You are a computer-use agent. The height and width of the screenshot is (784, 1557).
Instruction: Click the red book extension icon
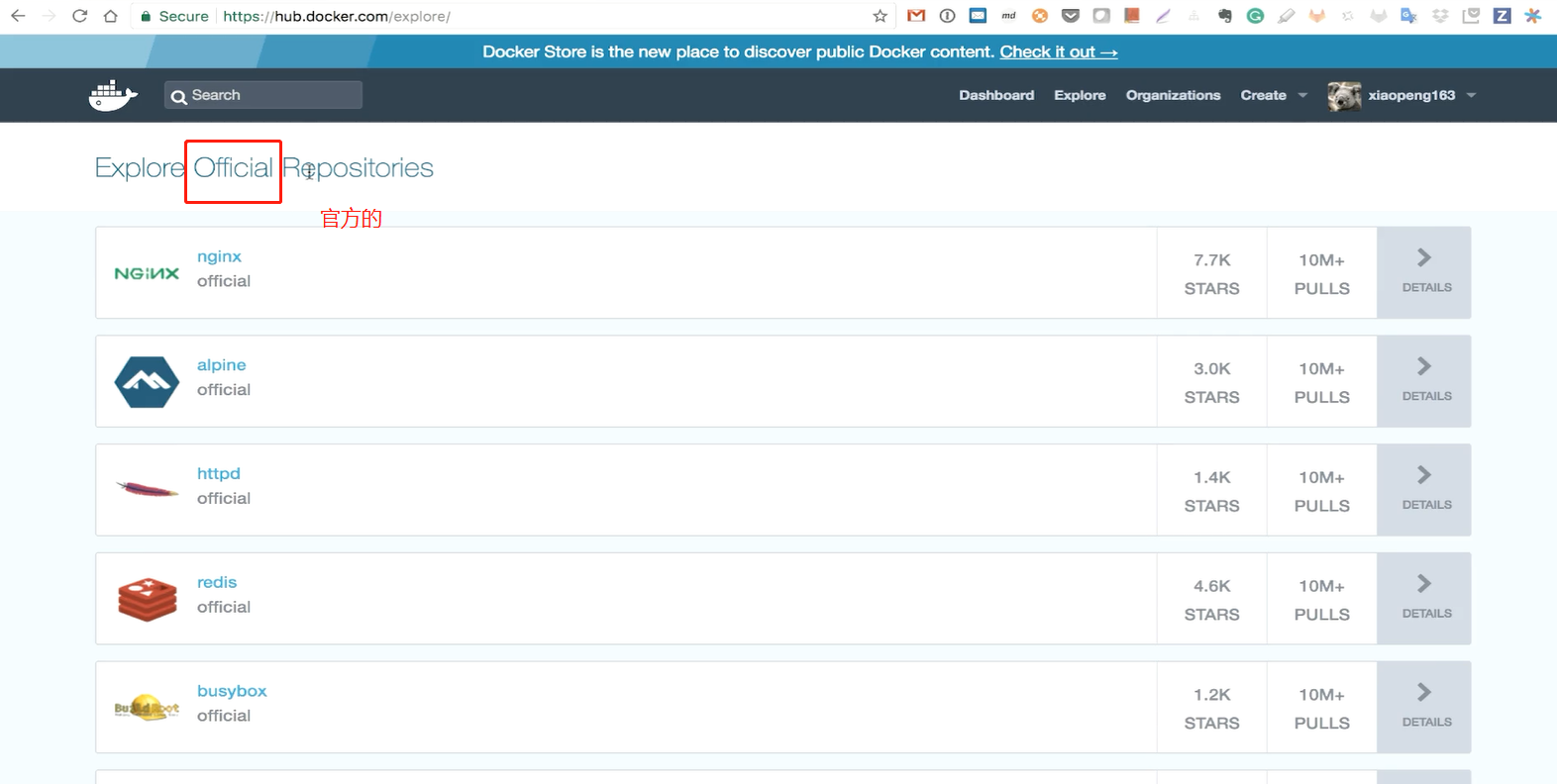click(1131, 16)
